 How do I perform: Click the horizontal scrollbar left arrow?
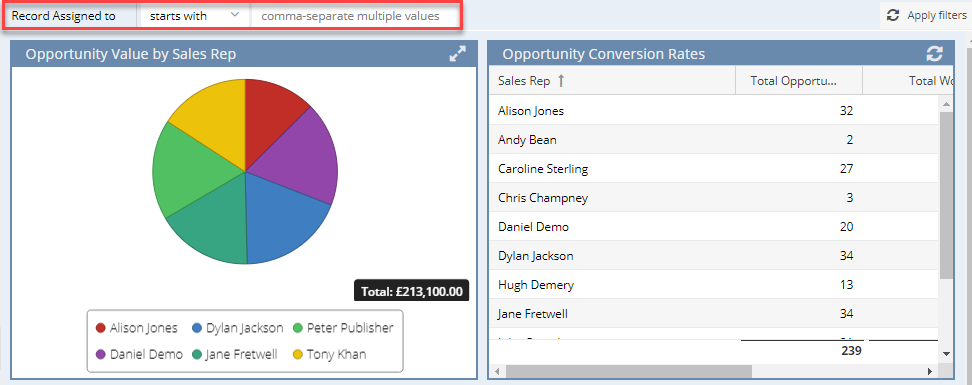pyautogui.click(x=497, y=371)
